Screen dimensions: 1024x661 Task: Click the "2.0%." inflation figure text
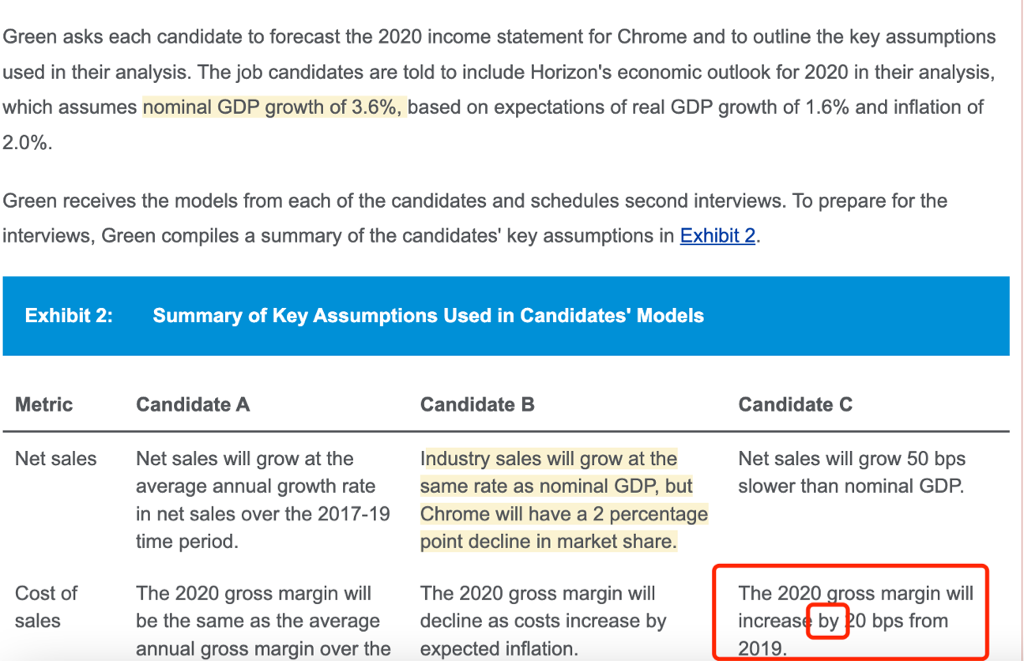point(27,143)
